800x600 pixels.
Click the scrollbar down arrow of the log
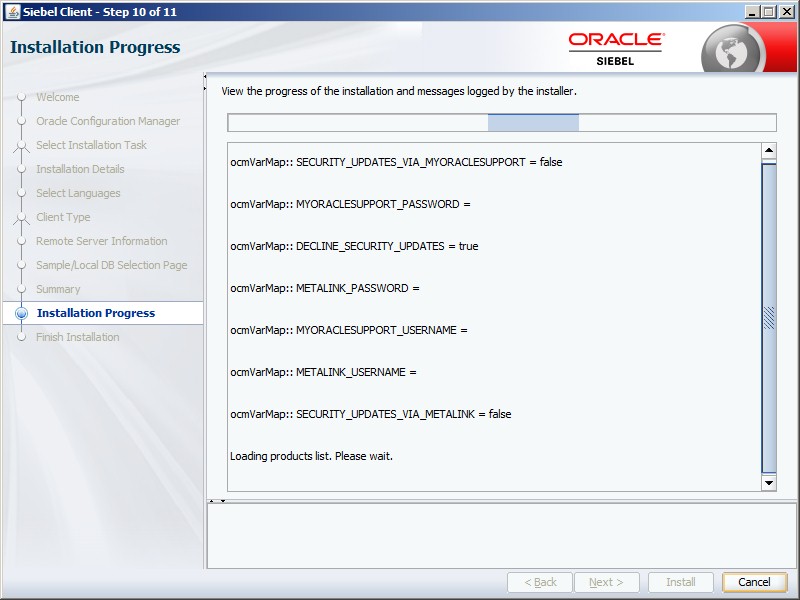coord(768,483)
